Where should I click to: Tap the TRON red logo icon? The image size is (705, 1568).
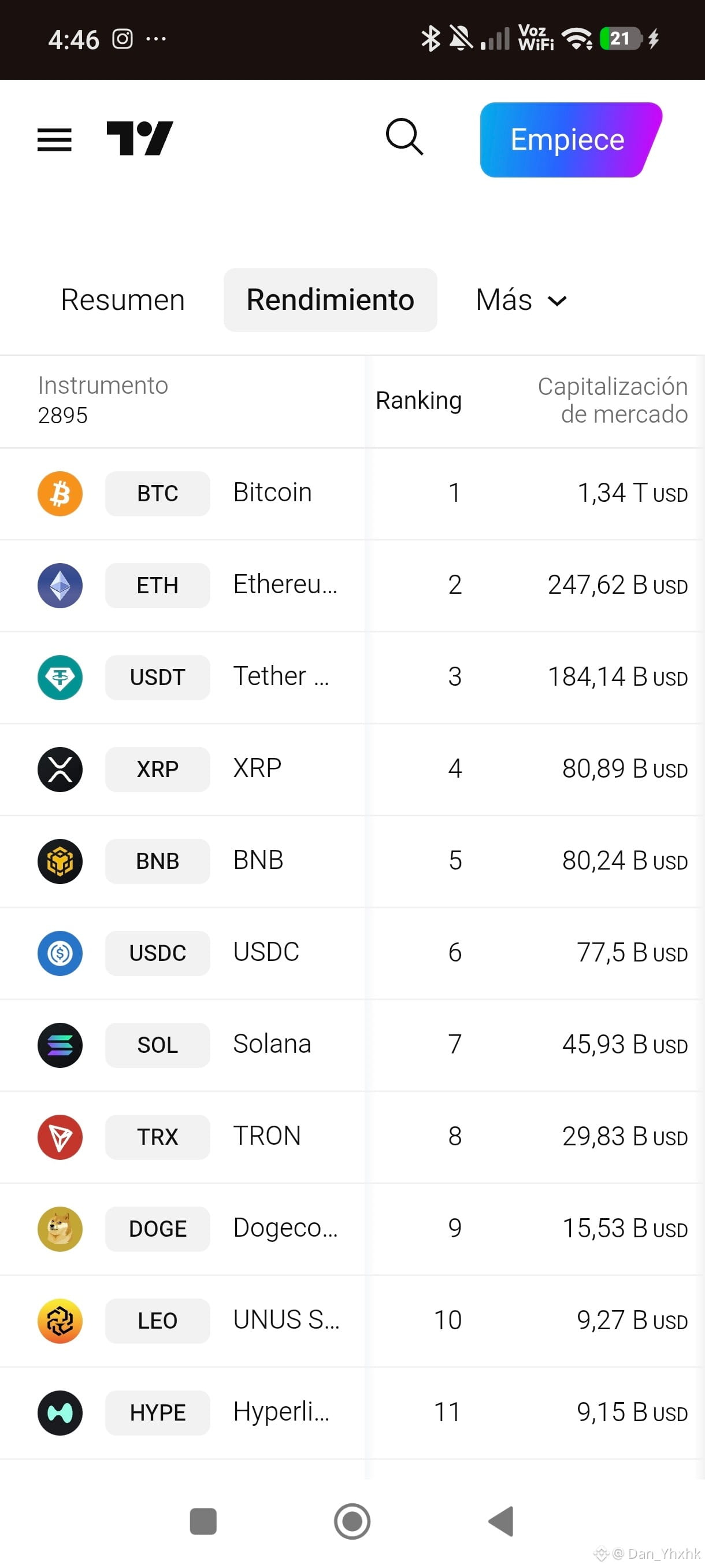[60, 1137]
